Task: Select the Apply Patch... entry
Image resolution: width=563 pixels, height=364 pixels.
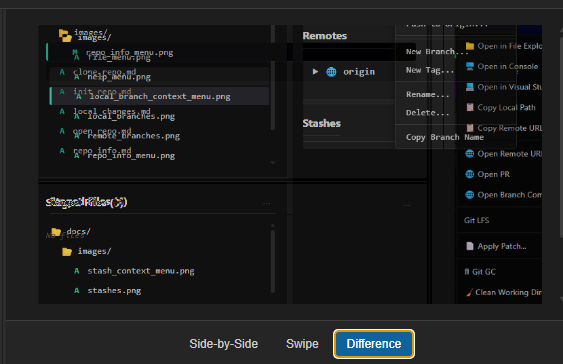Action: pyautogui.click(x=502, y=246)
